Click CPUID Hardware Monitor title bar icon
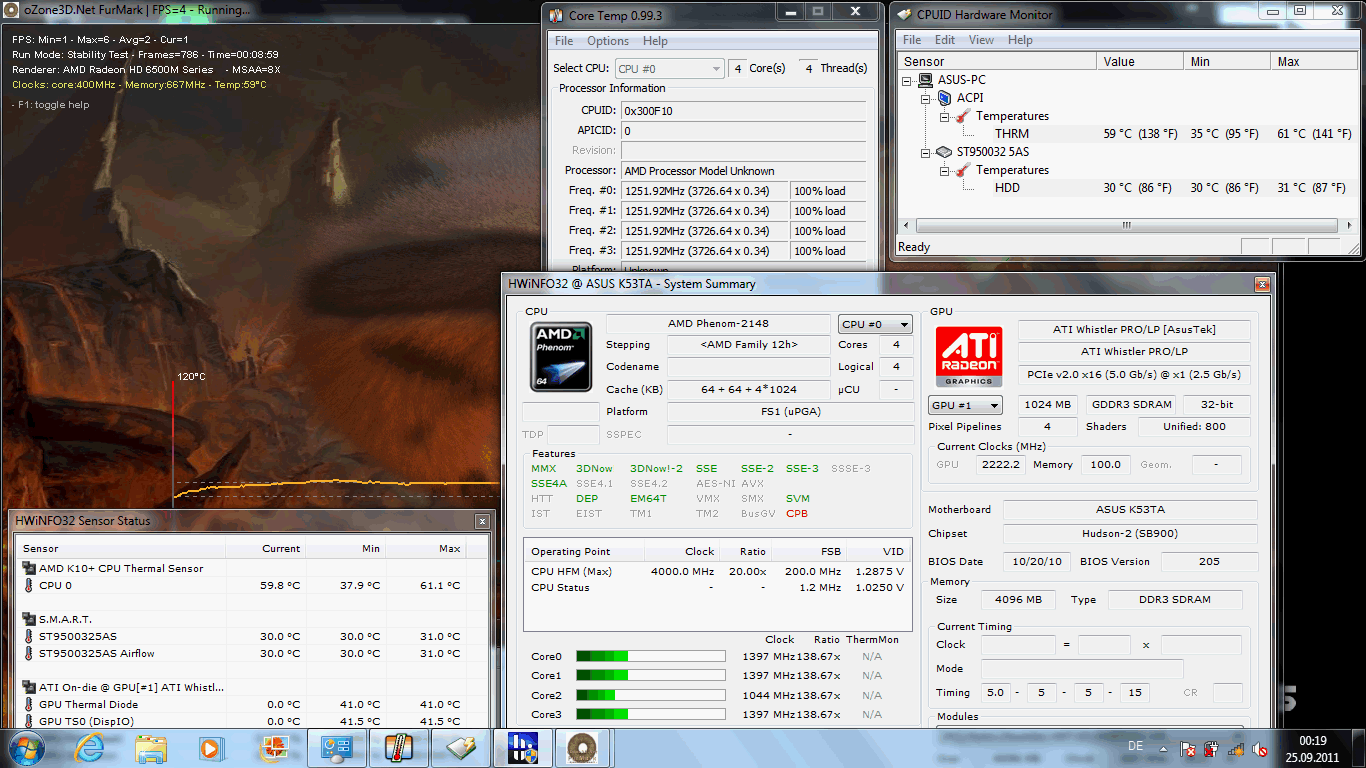 pos(904,14)
